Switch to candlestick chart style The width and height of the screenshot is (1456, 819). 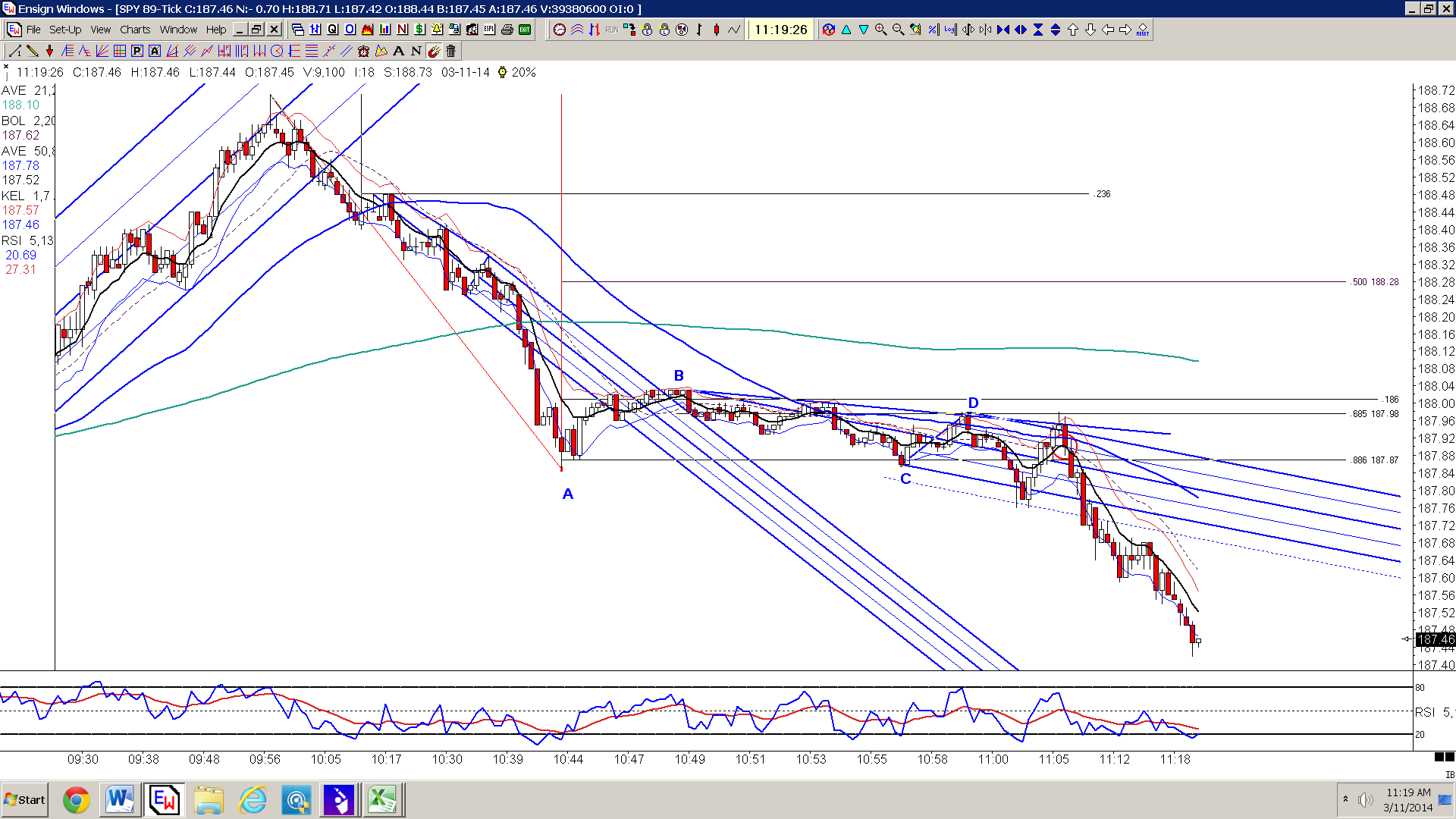pos(716,30)
